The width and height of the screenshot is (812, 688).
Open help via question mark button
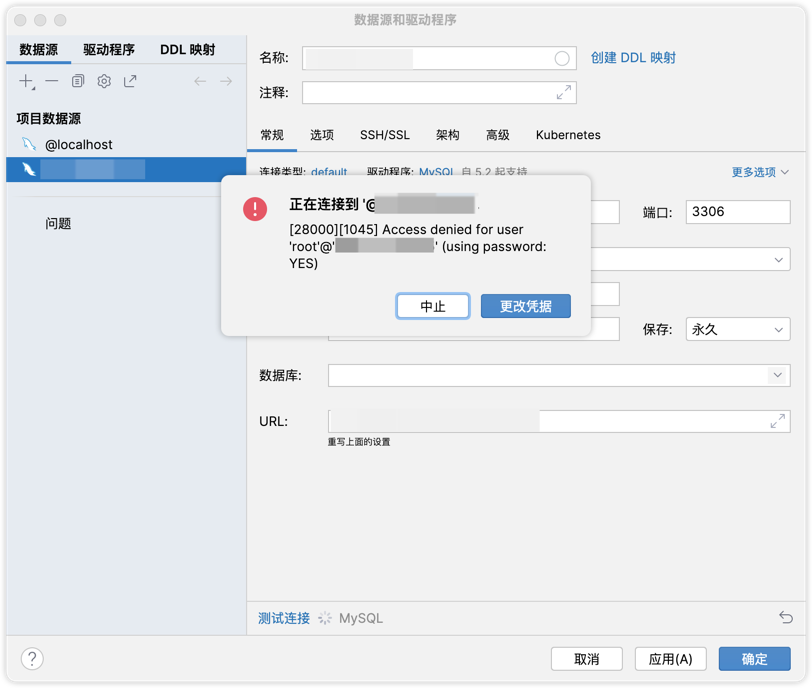[x=32, y=658]
